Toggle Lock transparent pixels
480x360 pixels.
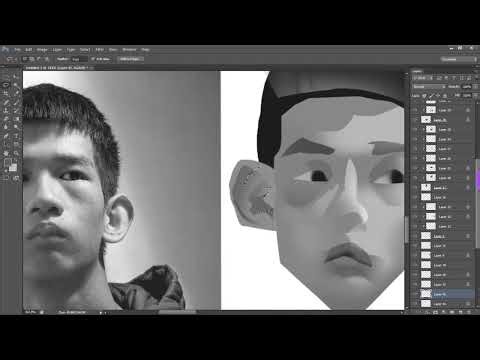point(425,96)
